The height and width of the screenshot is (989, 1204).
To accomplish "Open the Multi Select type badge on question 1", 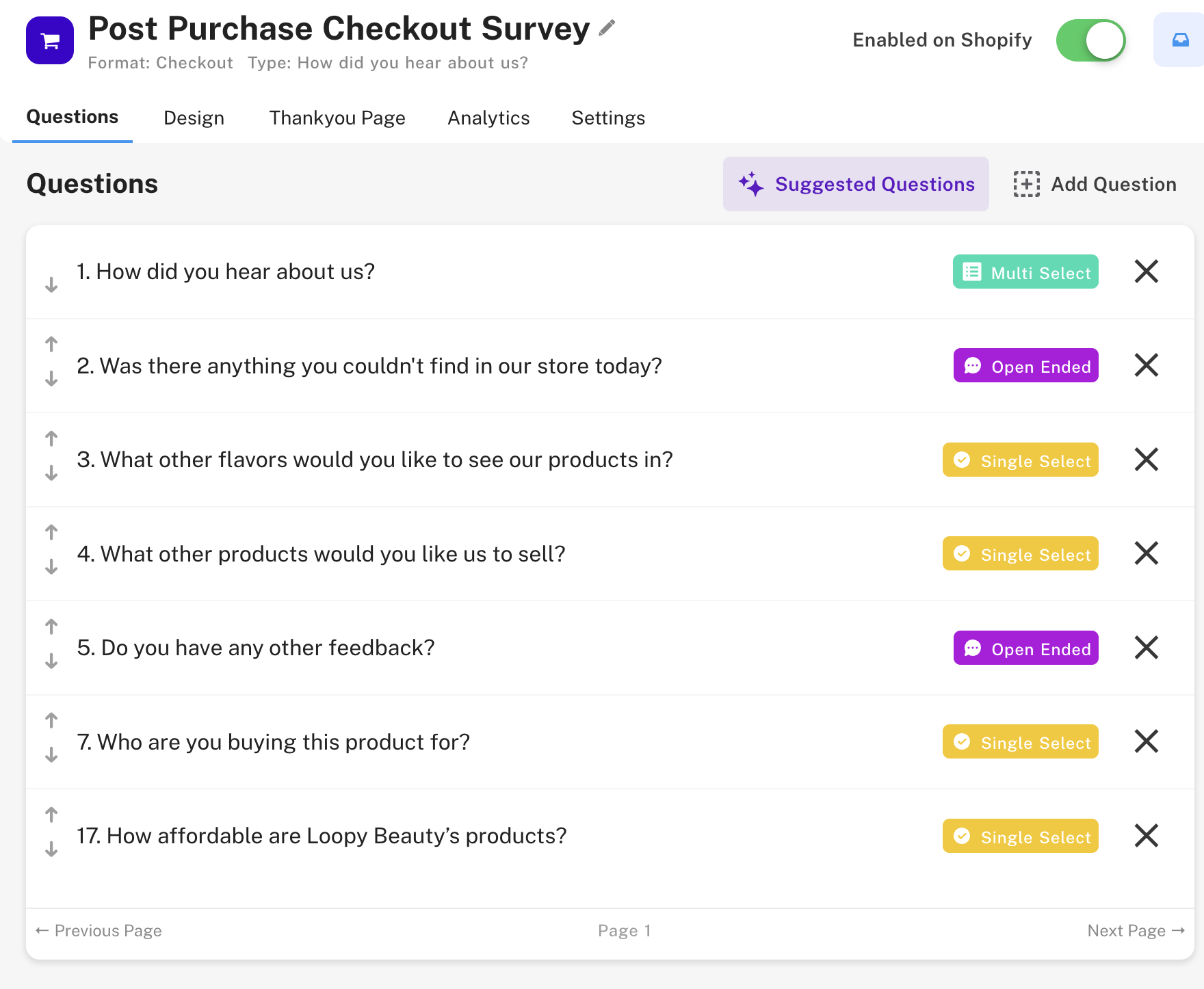I will pos(1025,272).
